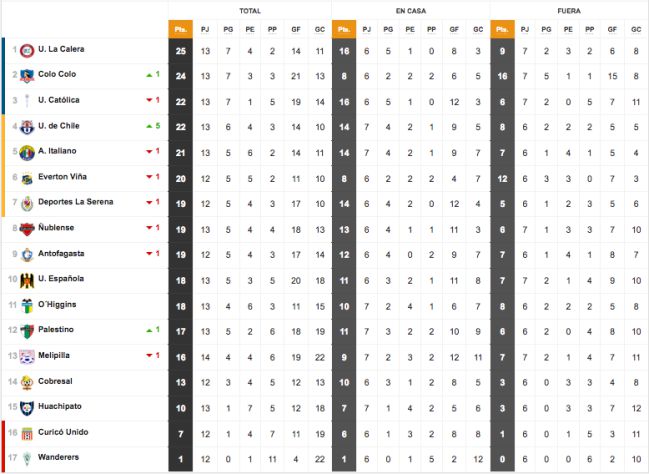Select the FUERA standings header
The height and width of the screenshot is (474, 649).
[569, 9]
